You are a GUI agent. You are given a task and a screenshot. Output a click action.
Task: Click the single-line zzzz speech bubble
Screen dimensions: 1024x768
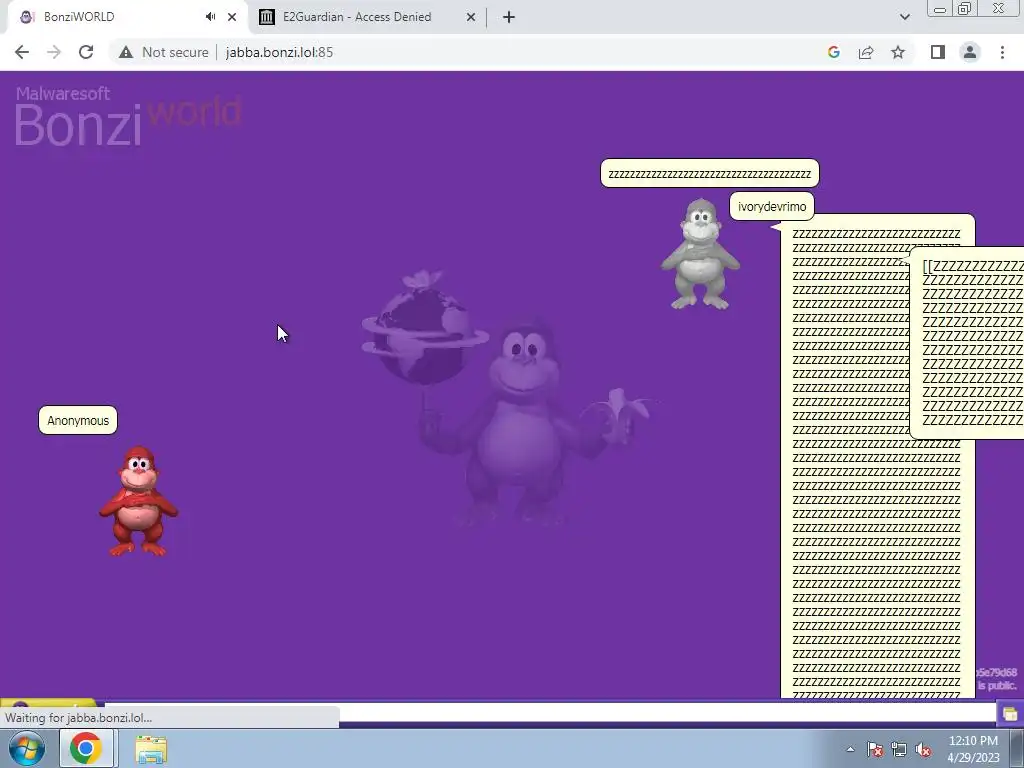click(709, 174)
